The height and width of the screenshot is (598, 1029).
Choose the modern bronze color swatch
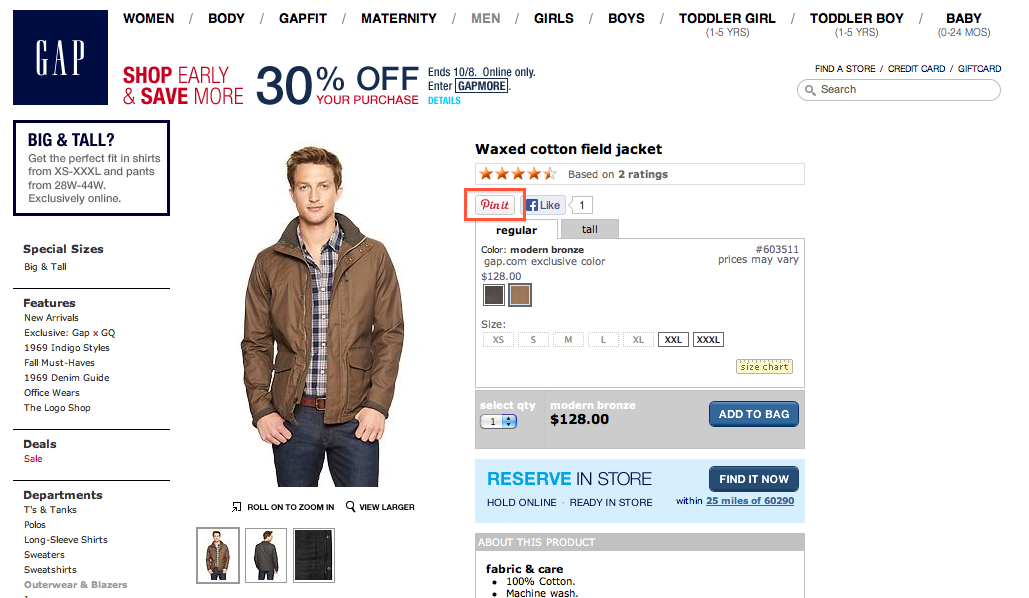point(520,295)
